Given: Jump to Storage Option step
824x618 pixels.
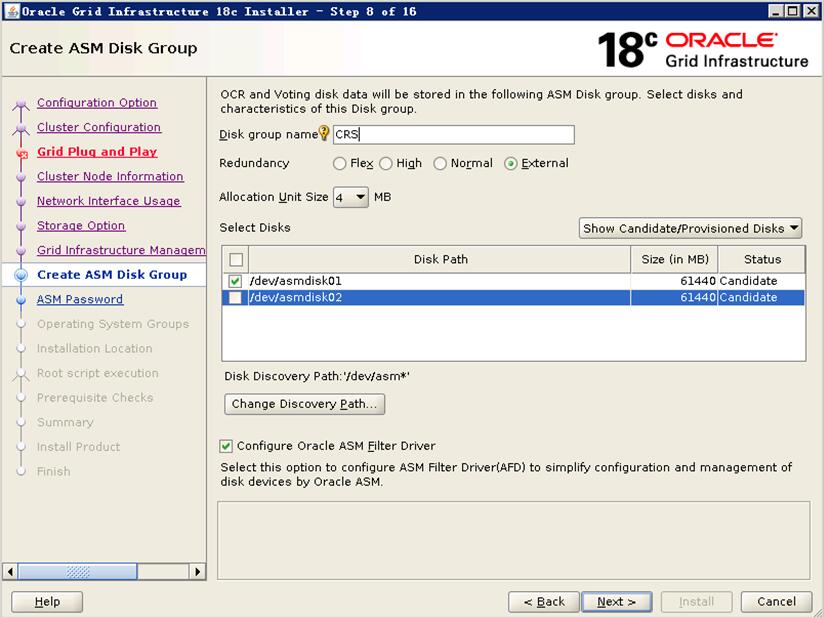Looking at the screenshot, I should (x=81, y=225).
